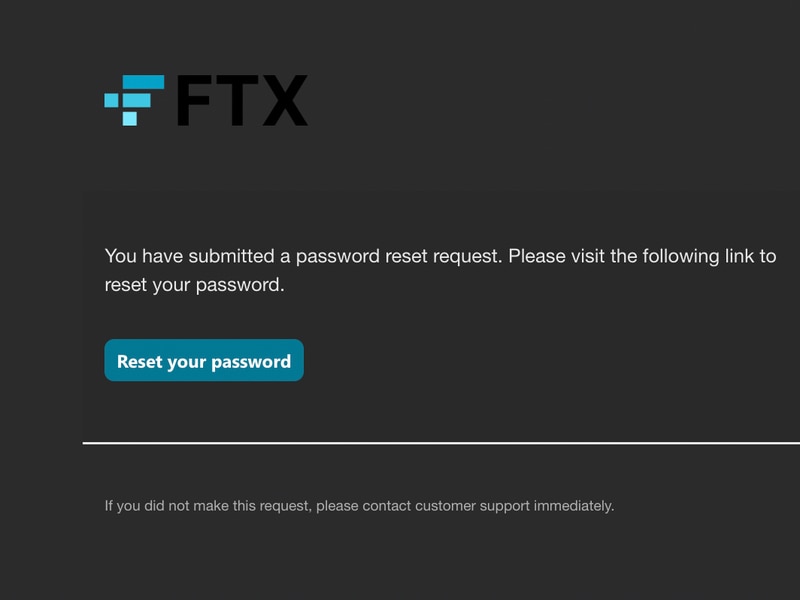Click the footer disclaimer text
The width and height of the screenshot is (800, 600).
[360, 504]
